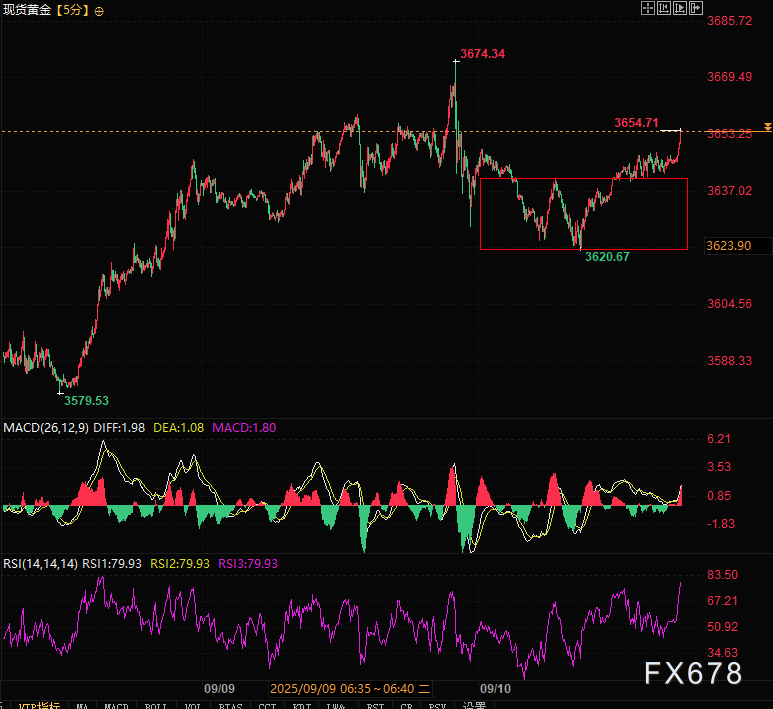Open the 5分 timeframe selector in title
This screenshot has height=709, width=773.
(71, 10)
